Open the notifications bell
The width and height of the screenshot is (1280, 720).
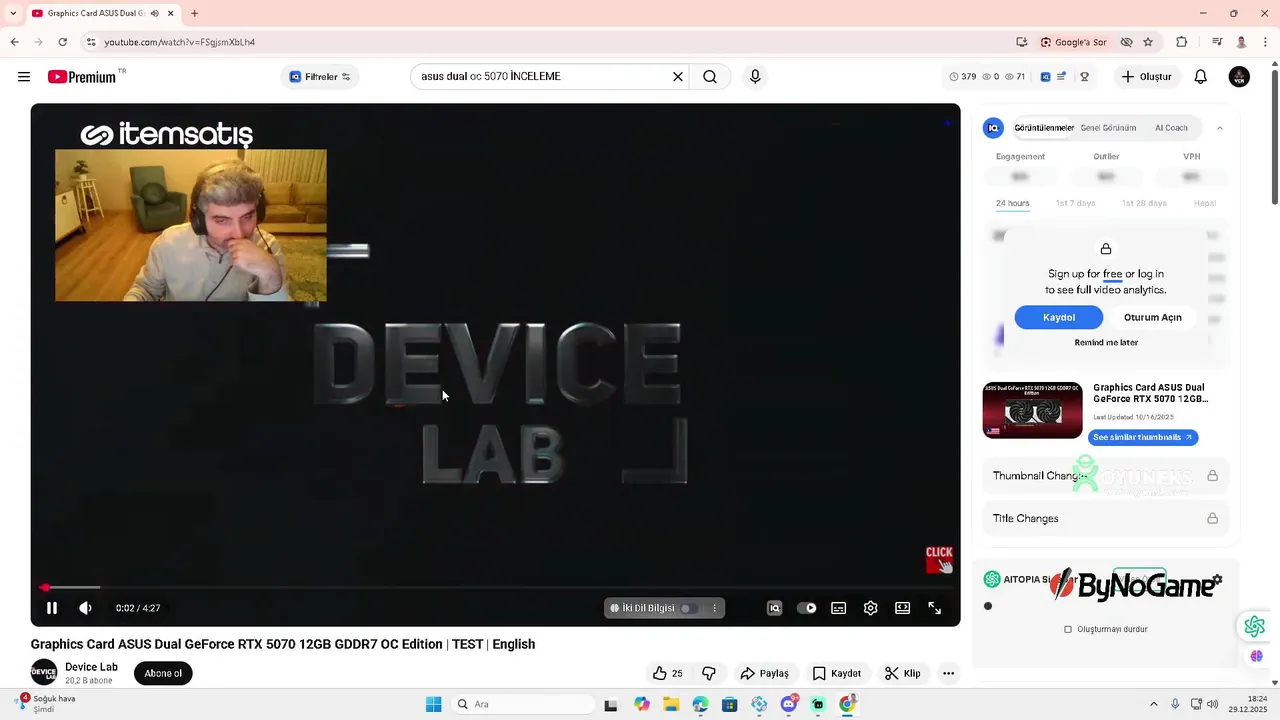1201,77
